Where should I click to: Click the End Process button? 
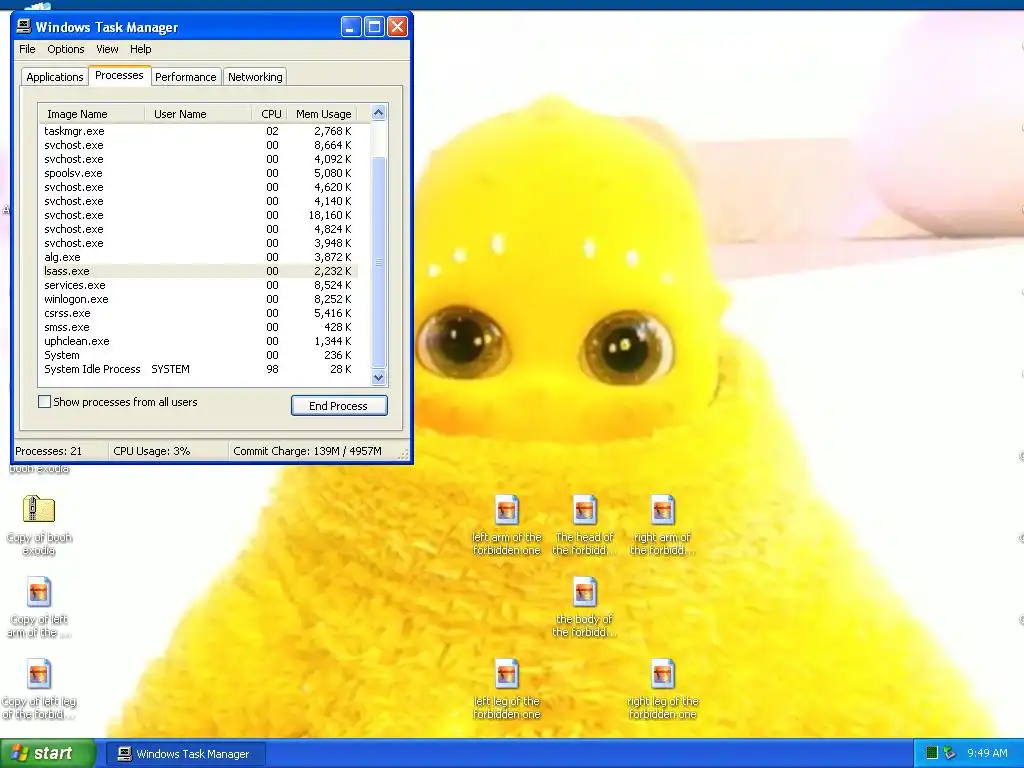(339, 406)
